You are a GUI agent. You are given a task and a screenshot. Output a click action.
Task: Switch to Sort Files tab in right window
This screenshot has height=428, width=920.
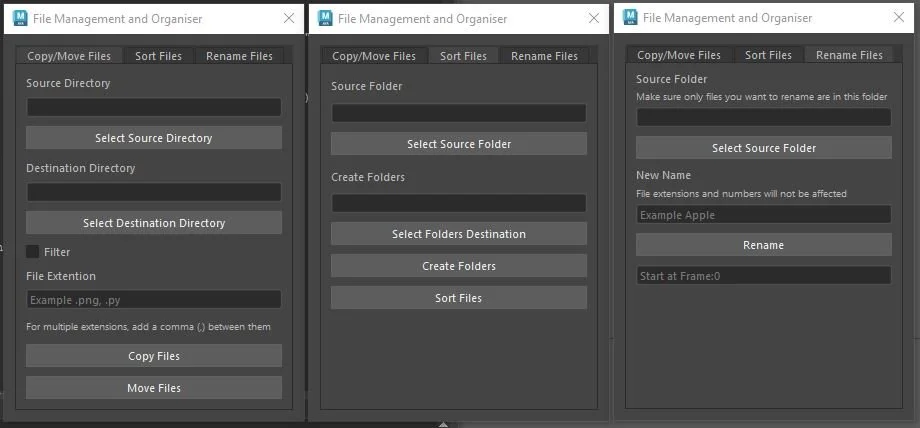[x=769, y=55]
